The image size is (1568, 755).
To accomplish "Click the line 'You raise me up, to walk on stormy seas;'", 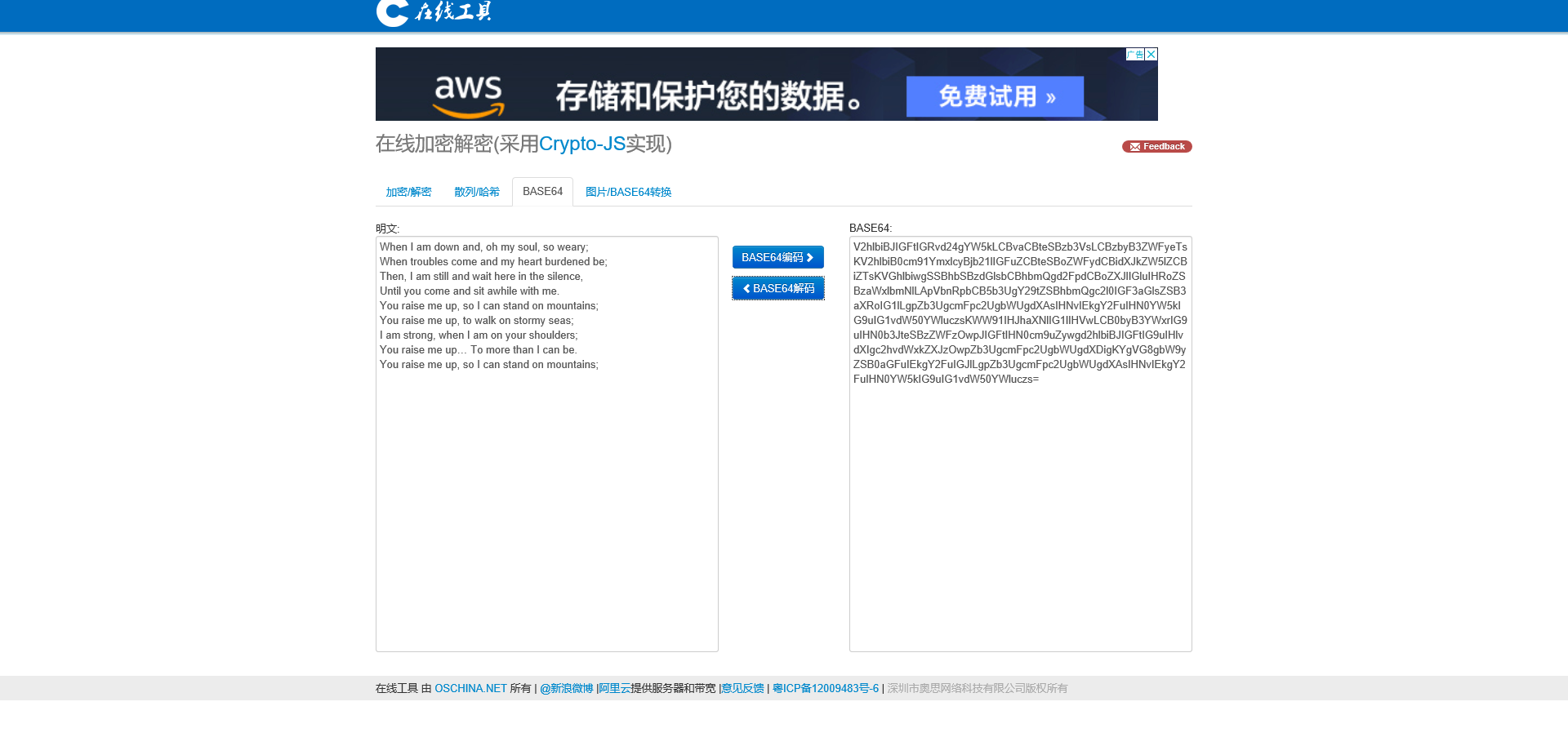I will coord(477,321).
